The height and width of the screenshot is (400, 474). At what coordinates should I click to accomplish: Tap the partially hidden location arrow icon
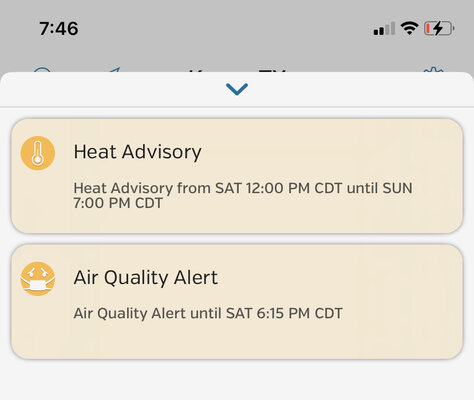(114, 70)
